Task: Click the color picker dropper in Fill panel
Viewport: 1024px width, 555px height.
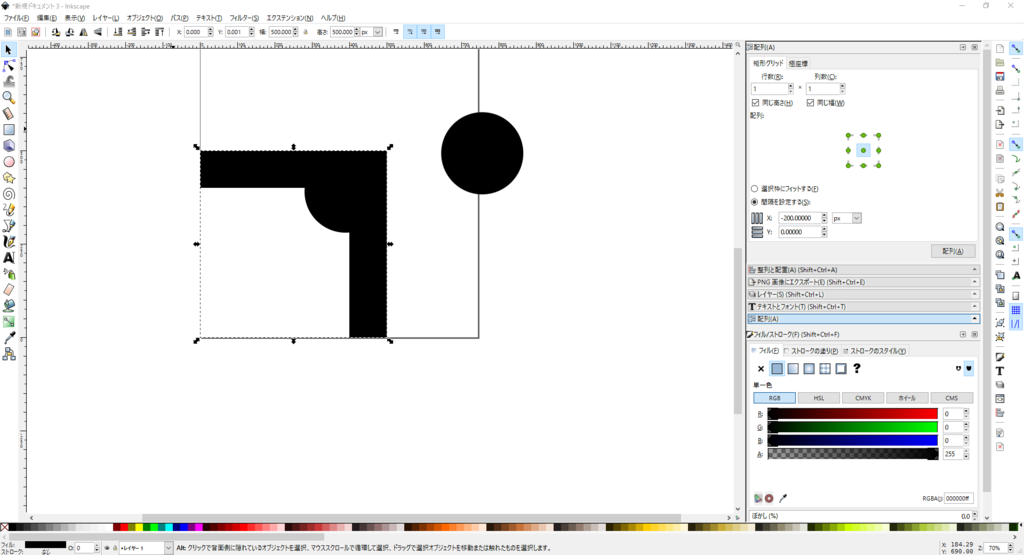Action: [783, 498]
